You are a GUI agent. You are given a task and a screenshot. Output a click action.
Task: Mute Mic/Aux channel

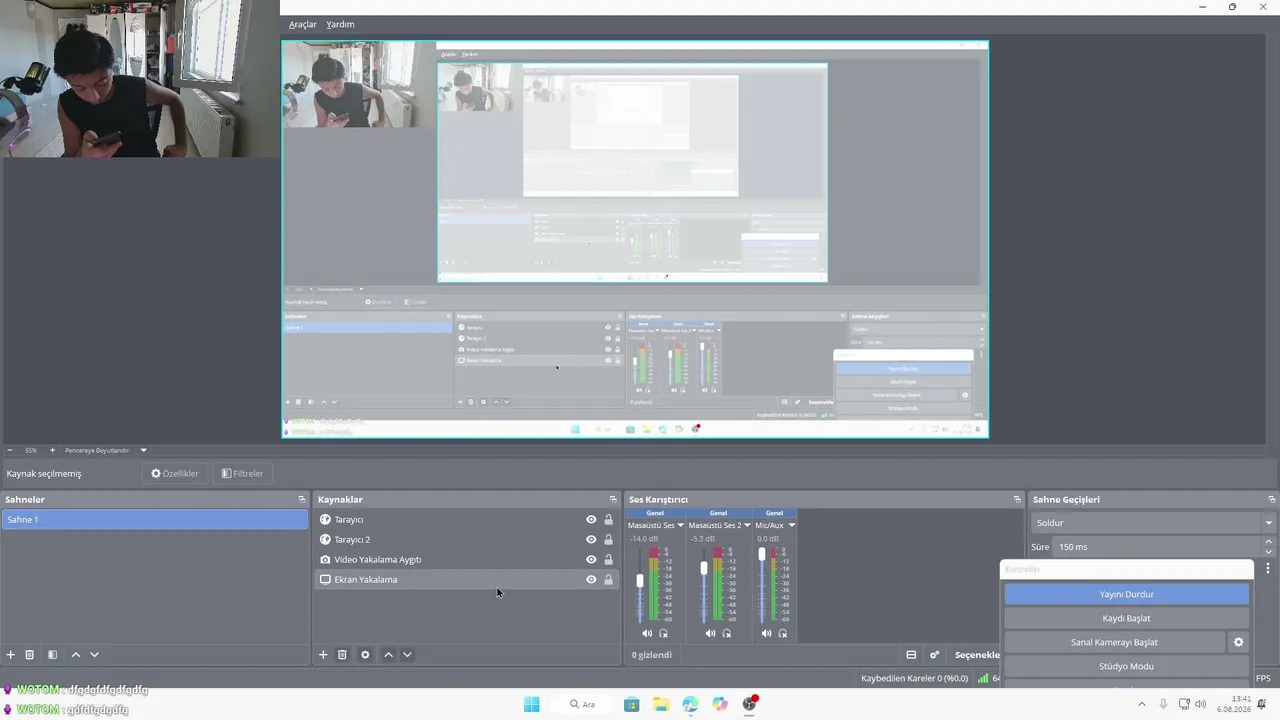coord(766,633)
